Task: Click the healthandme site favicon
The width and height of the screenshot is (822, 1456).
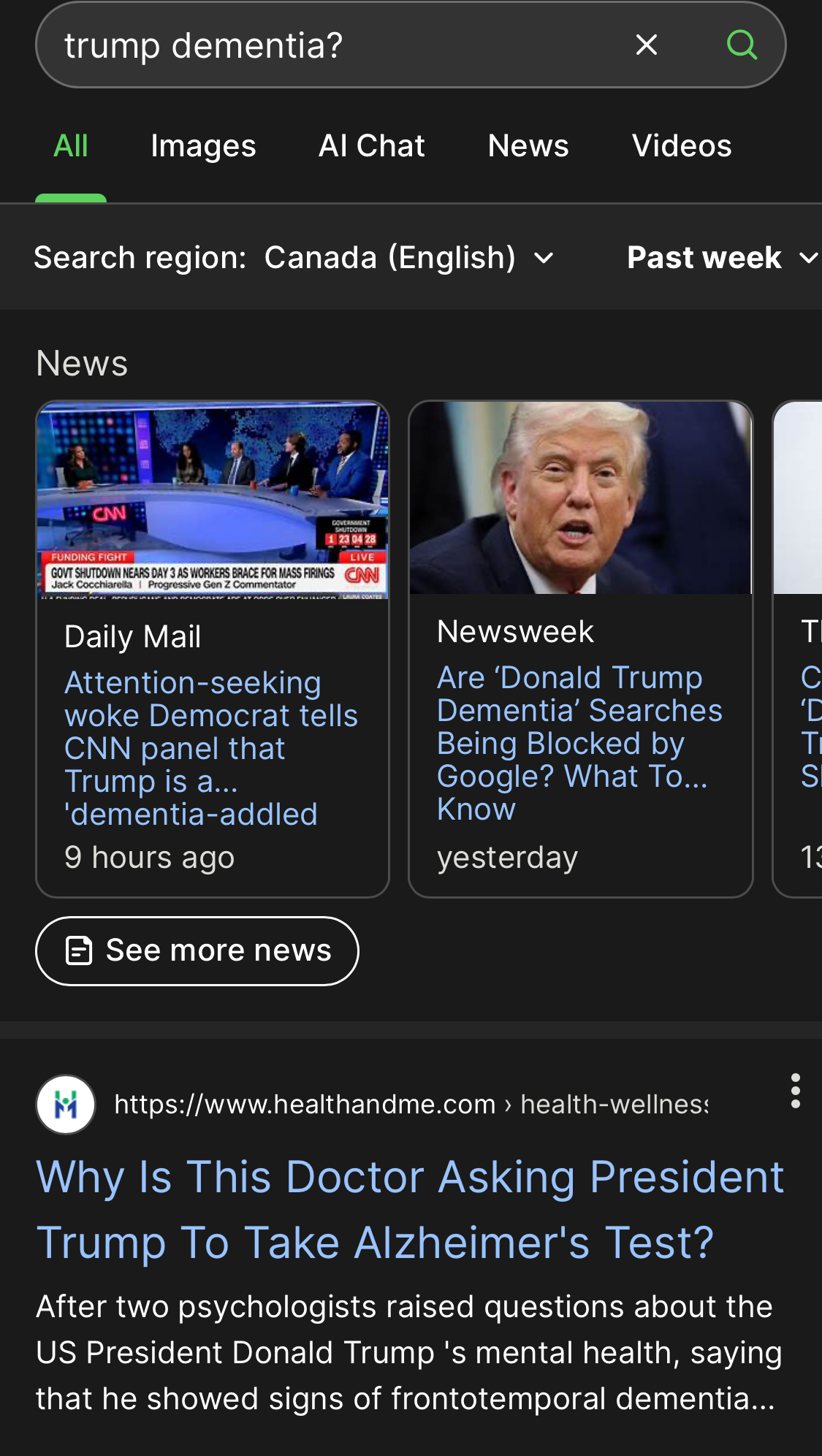Action: tap(66, 1105)
